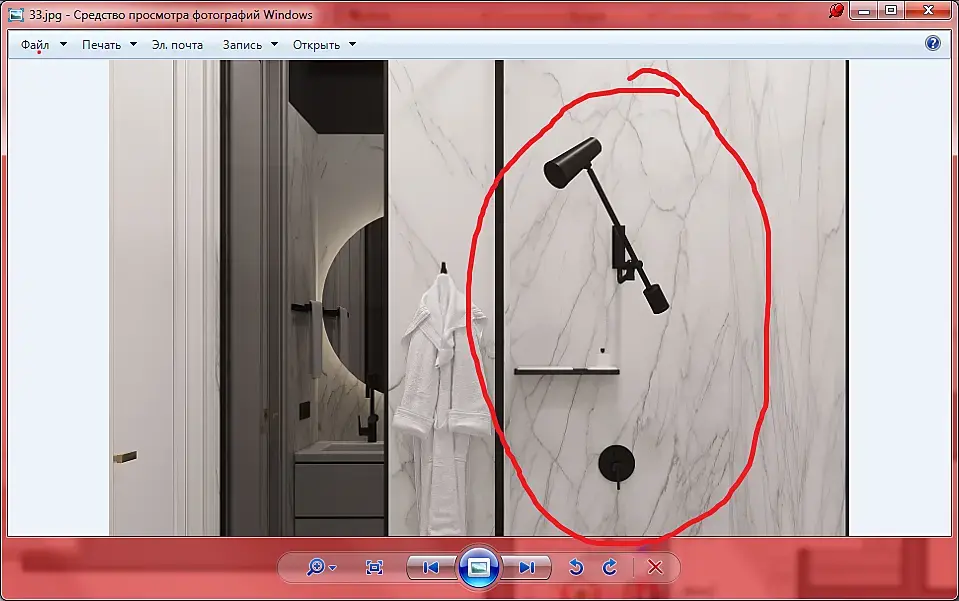
Task: Go to the next photo
Action: pos(527,567)
